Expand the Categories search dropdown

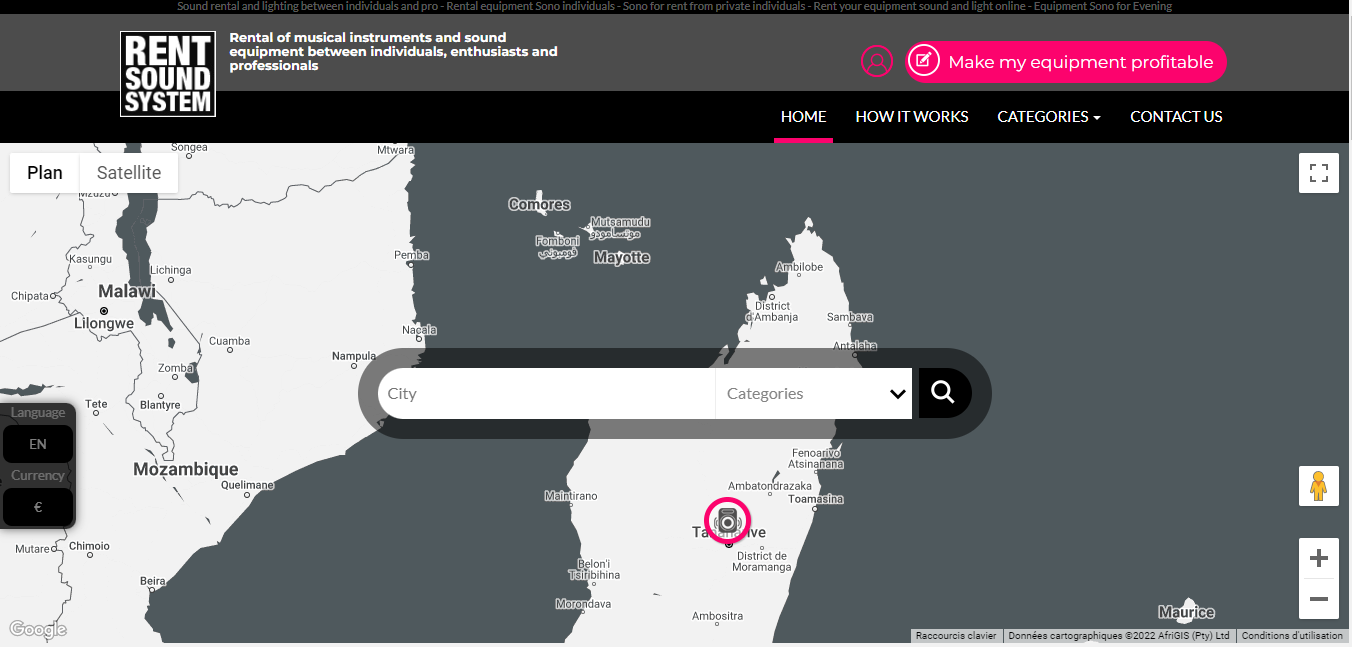tap(814, 394)
